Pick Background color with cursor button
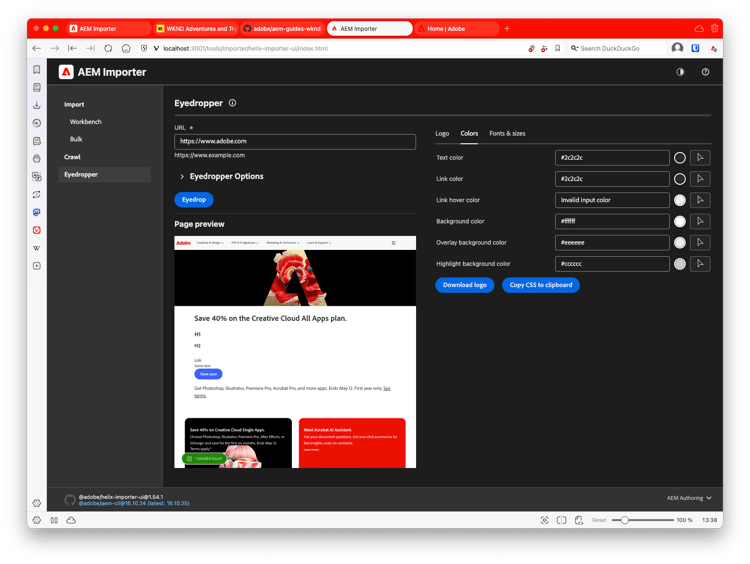750x564 pixels. pos(700,221)
